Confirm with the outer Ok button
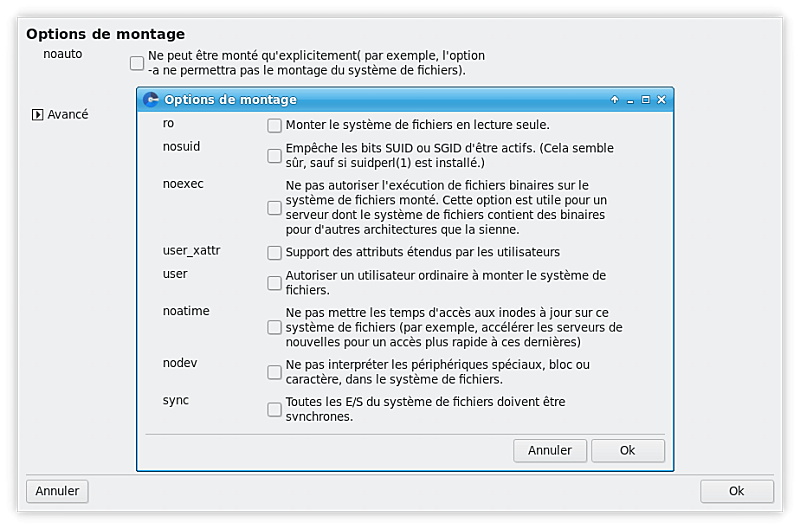This screenshot has height=529, width=800. (x=737, y=491)
